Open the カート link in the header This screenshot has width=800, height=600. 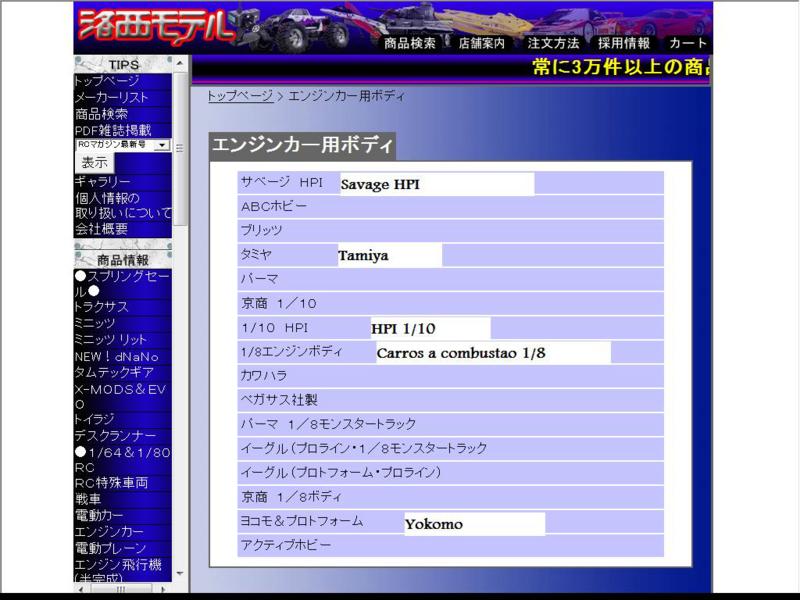click(x=688, y=43)
